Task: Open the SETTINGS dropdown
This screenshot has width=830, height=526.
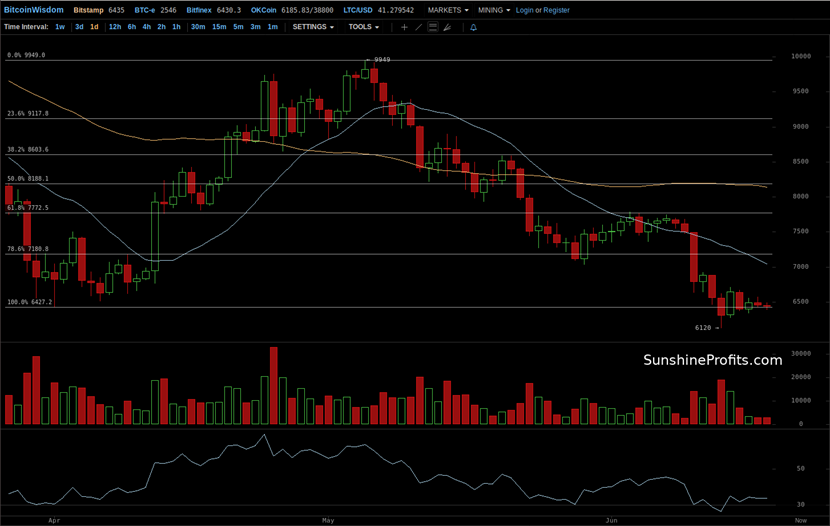Action: click(x=313, y=27)
